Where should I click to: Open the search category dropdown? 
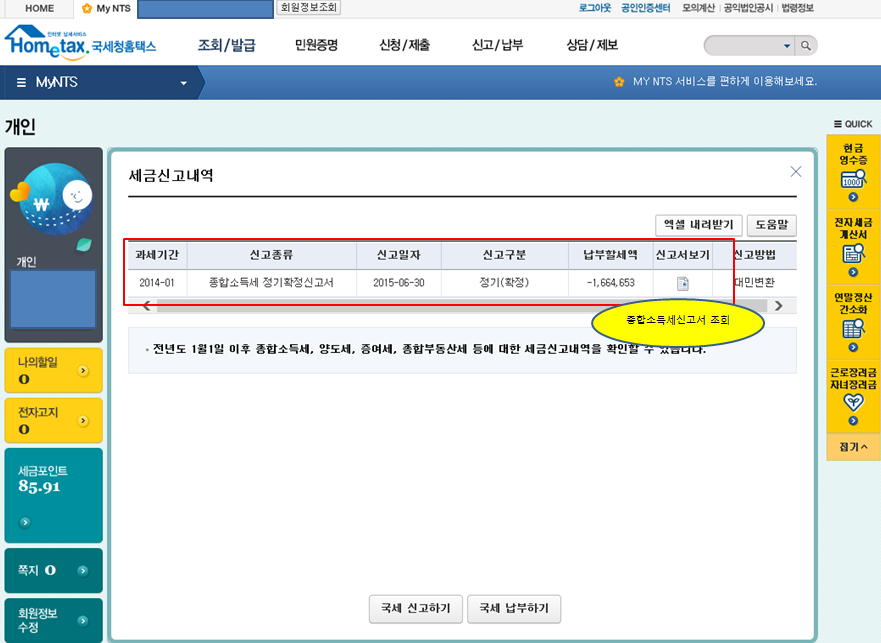pyautogui.click(x=786, y=46)
